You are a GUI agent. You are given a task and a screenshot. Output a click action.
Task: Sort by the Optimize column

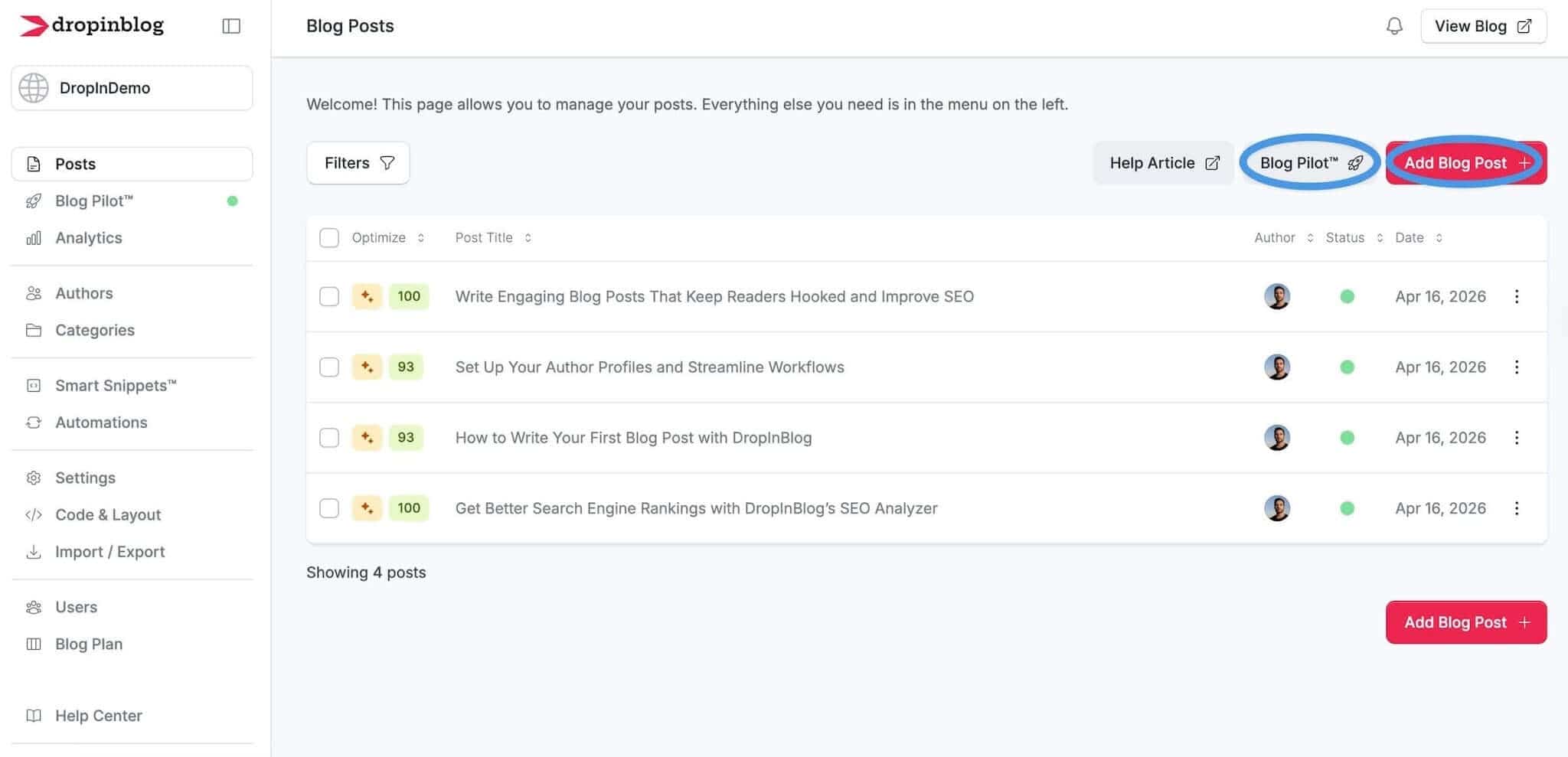[387, 237]
